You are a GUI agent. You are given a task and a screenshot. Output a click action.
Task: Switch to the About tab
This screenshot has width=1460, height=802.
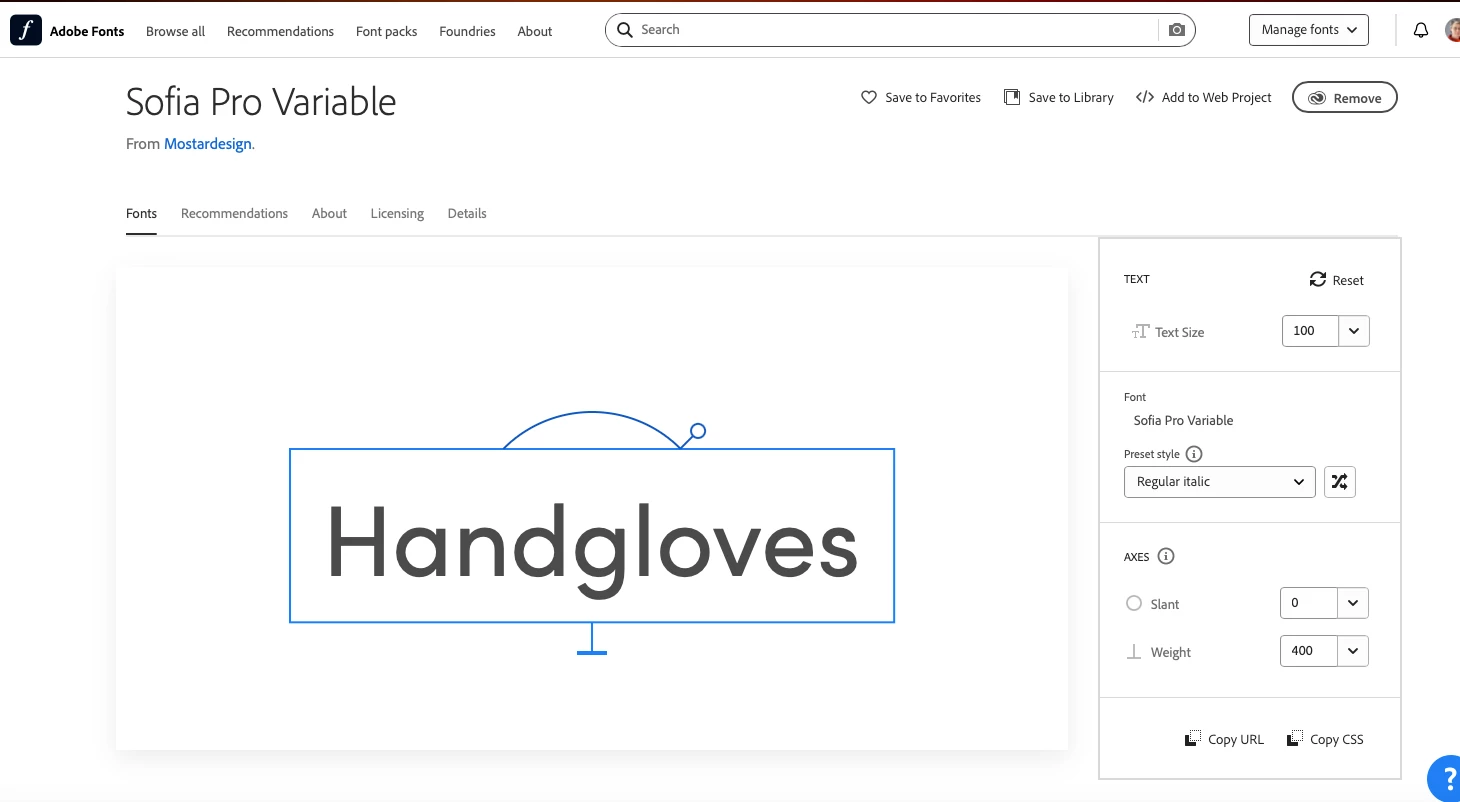click(x=329, y=213)
